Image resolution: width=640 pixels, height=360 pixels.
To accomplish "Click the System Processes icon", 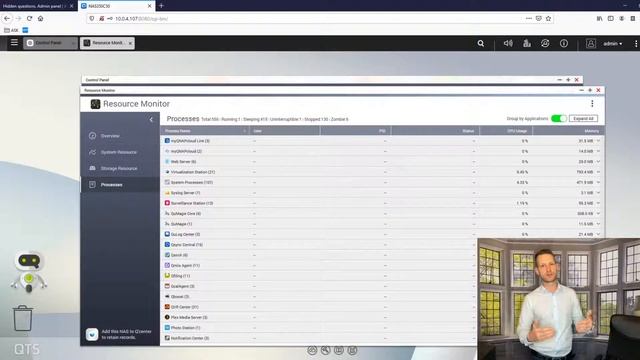I will (x=167, y=182).
